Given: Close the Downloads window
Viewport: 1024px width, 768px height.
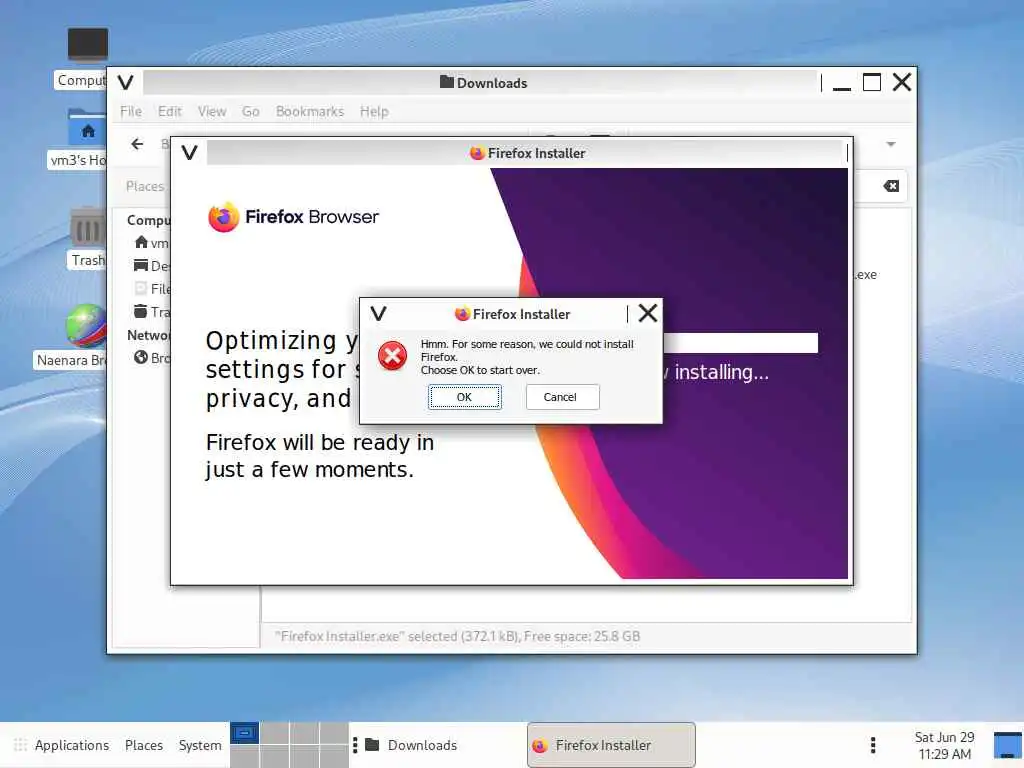Looking at the screenshot, I should tap(902, 82).
